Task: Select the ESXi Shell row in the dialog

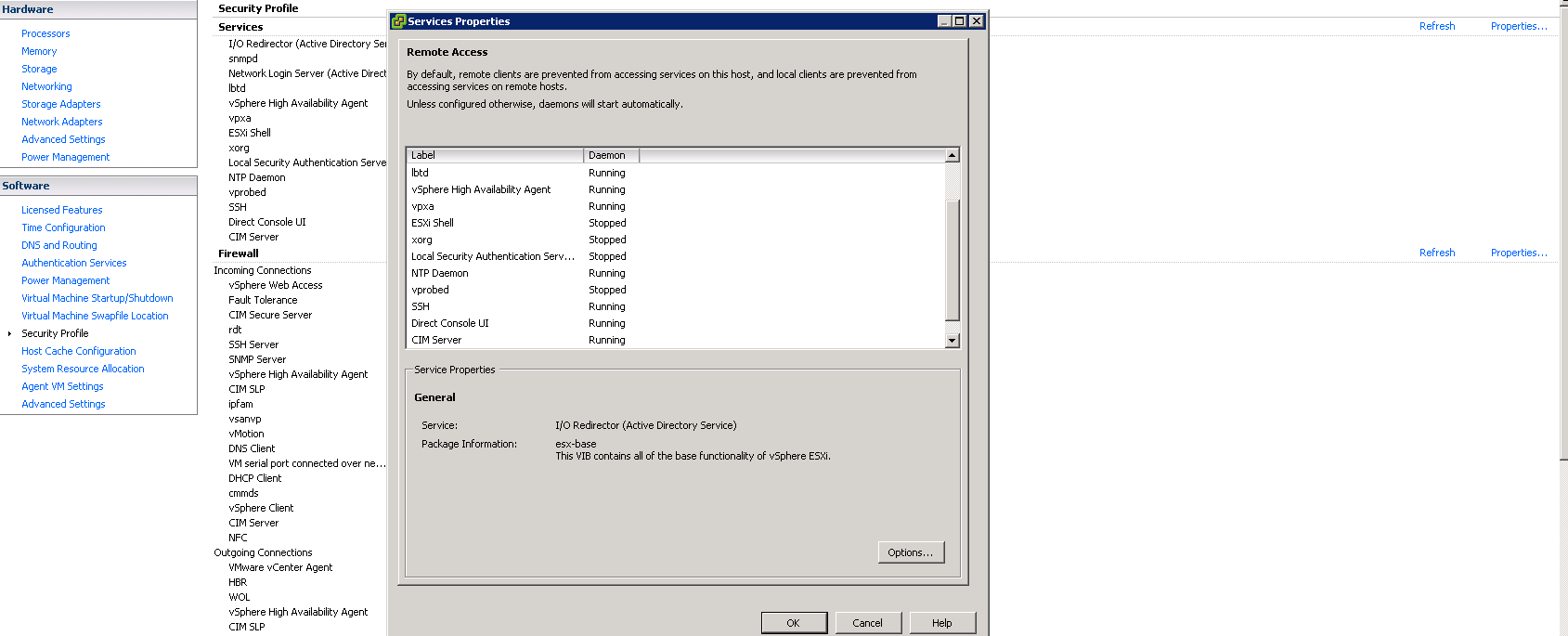Action: [676, 223]
